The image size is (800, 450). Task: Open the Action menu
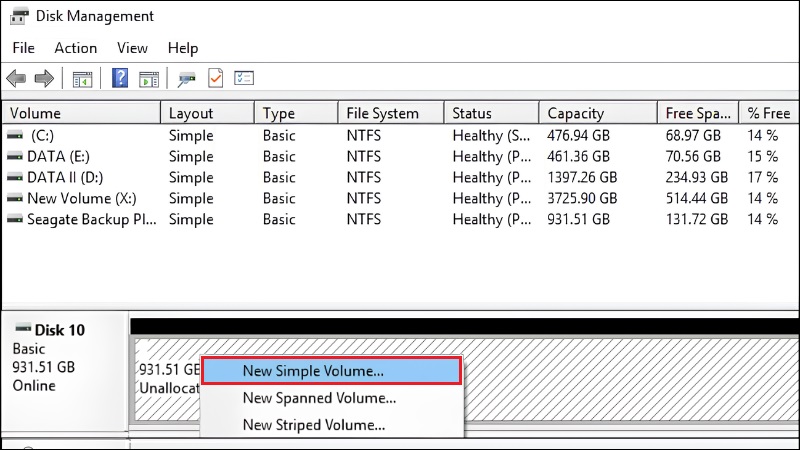tap(76, 48)
